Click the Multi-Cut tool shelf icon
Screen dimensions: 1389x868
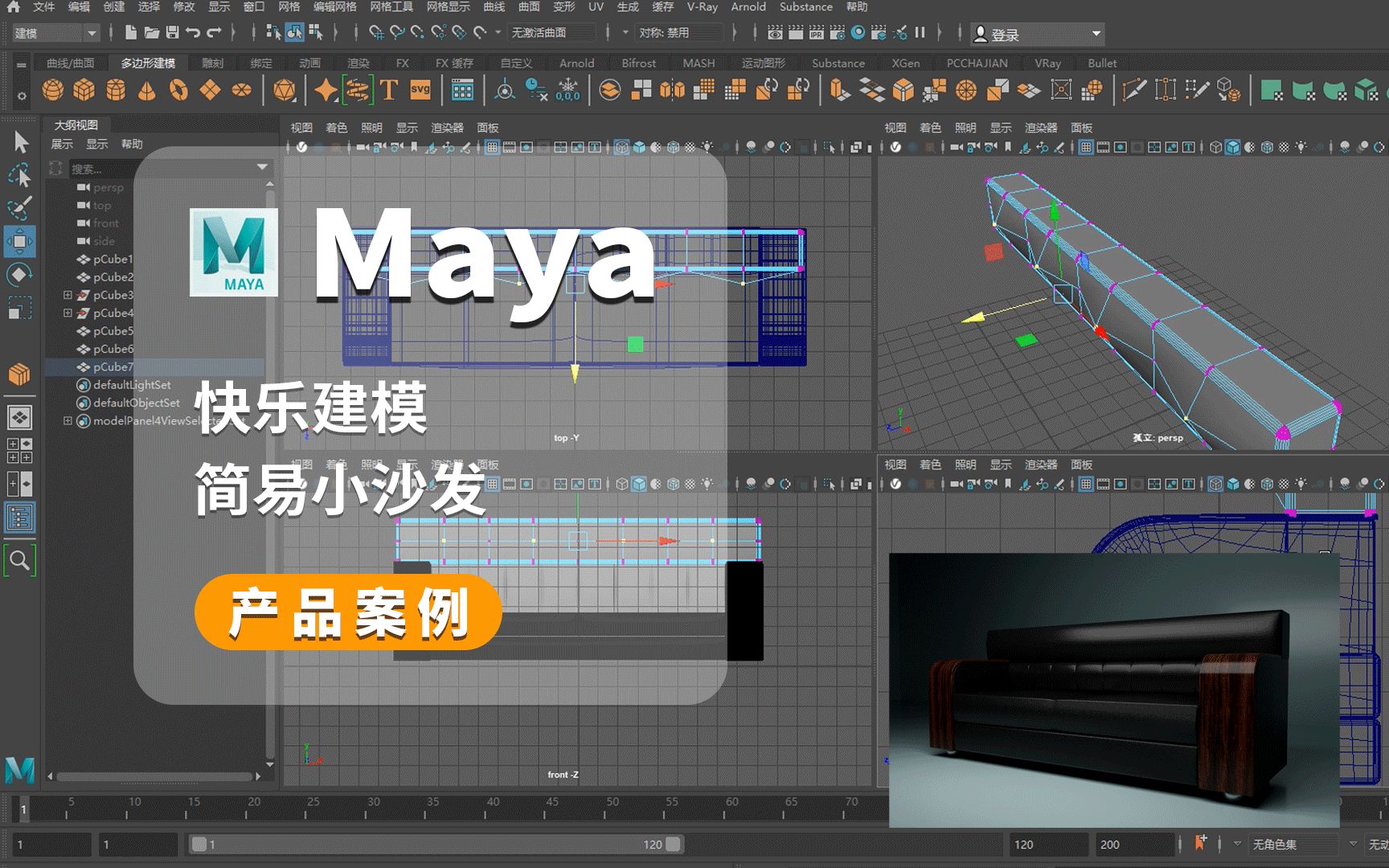[1134, 90]
